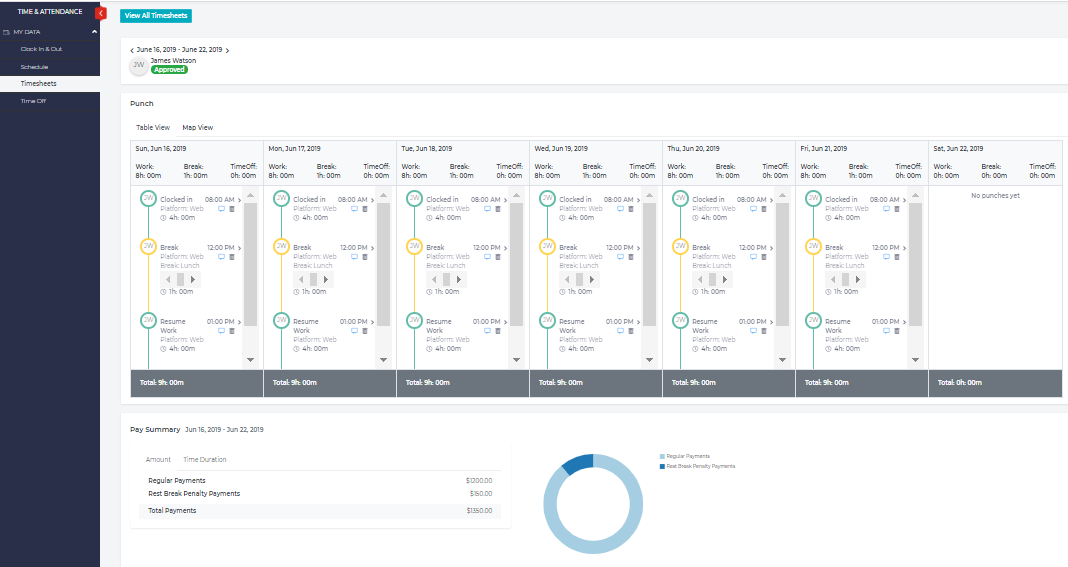
Task: Switch to Map View tab
Action: 197,128
